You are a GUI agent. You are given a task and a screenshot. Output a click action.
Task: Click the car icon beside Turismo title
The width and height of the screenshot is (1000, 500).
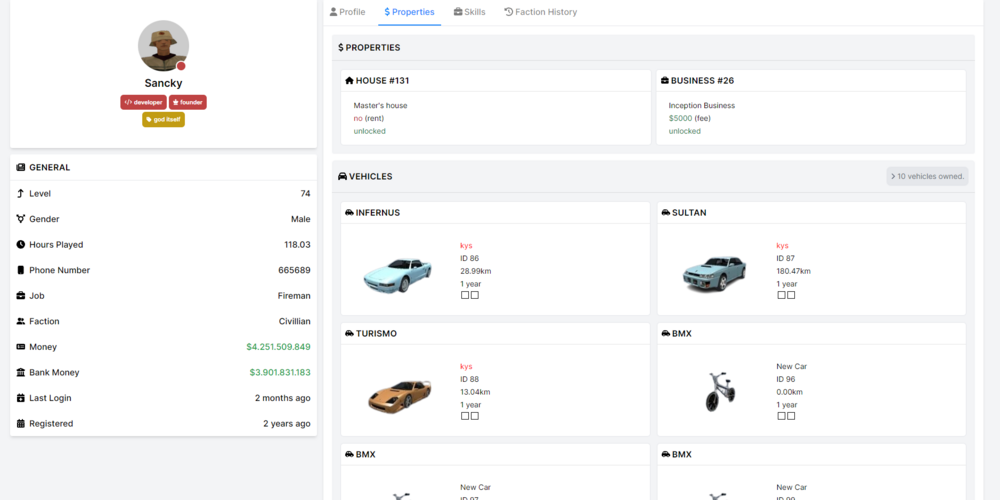pyautogui.click(x=349, y=334)
